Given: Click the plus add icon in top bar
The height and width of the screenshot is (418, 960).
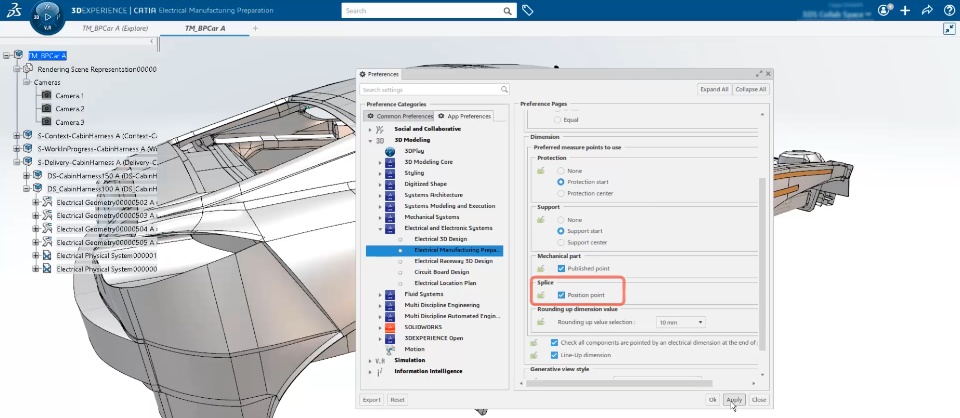Looking at the screenshot, I should pos(906,10).
